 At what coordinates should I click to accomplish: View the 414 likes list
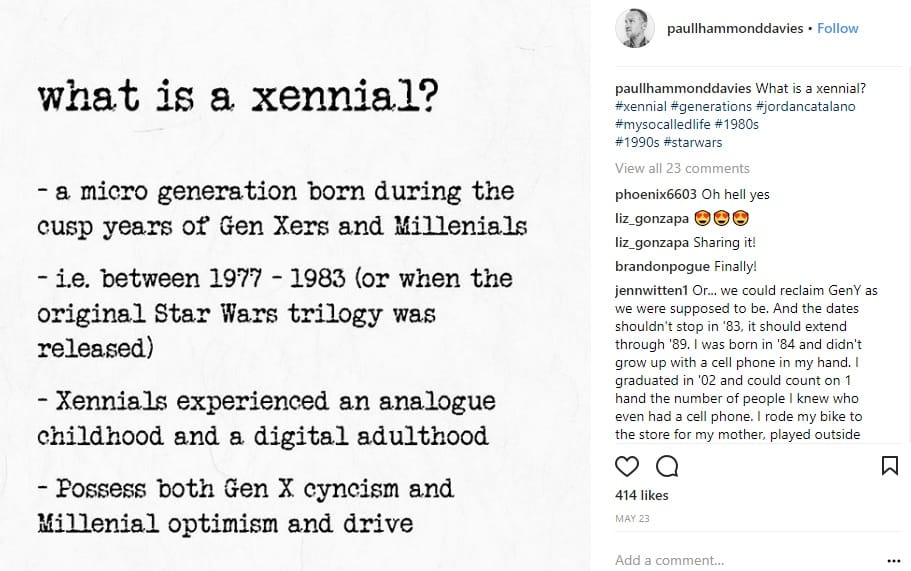(641, 495)
